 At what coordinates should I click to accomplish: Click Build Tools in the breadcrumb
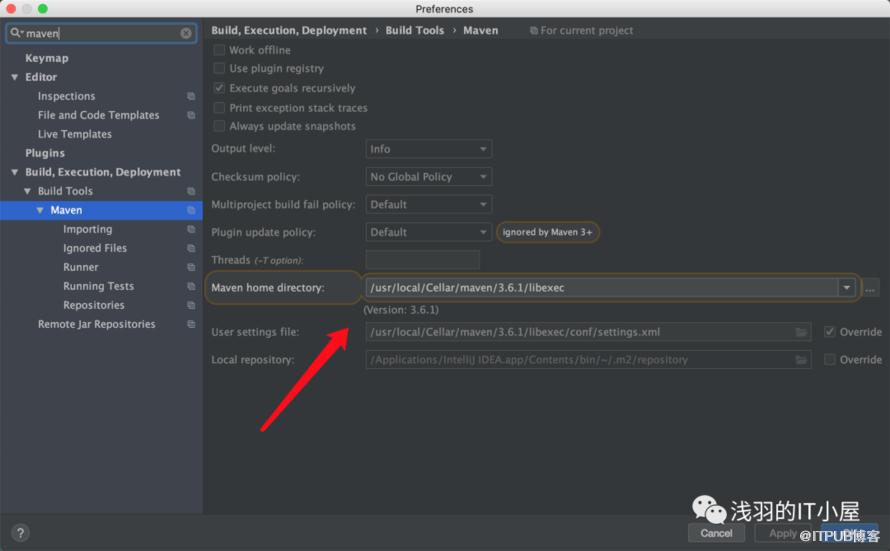[x=414, y=30]
